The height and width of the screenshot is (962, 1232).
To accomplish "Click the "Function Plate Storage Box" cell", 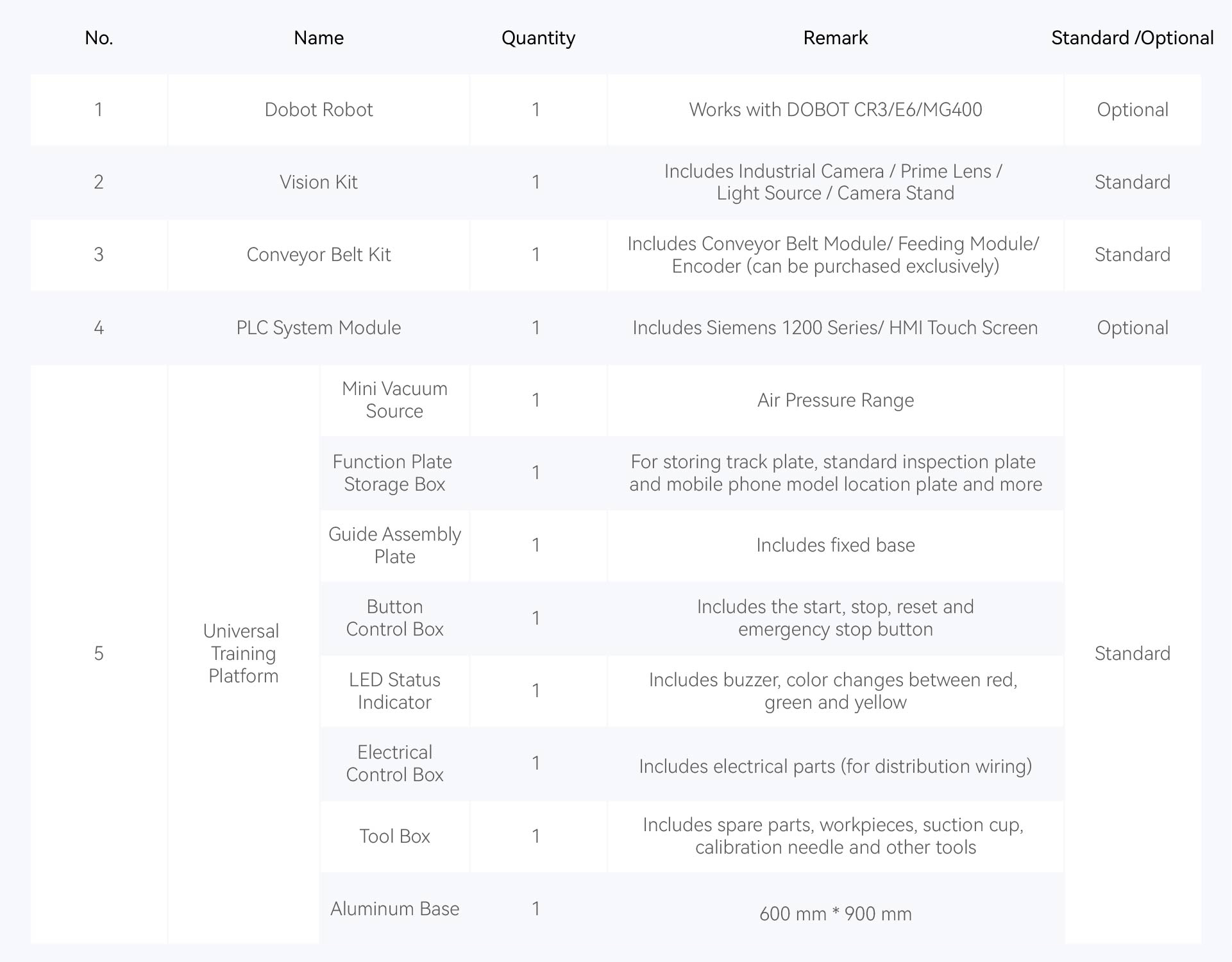I will tap(394, 473).
